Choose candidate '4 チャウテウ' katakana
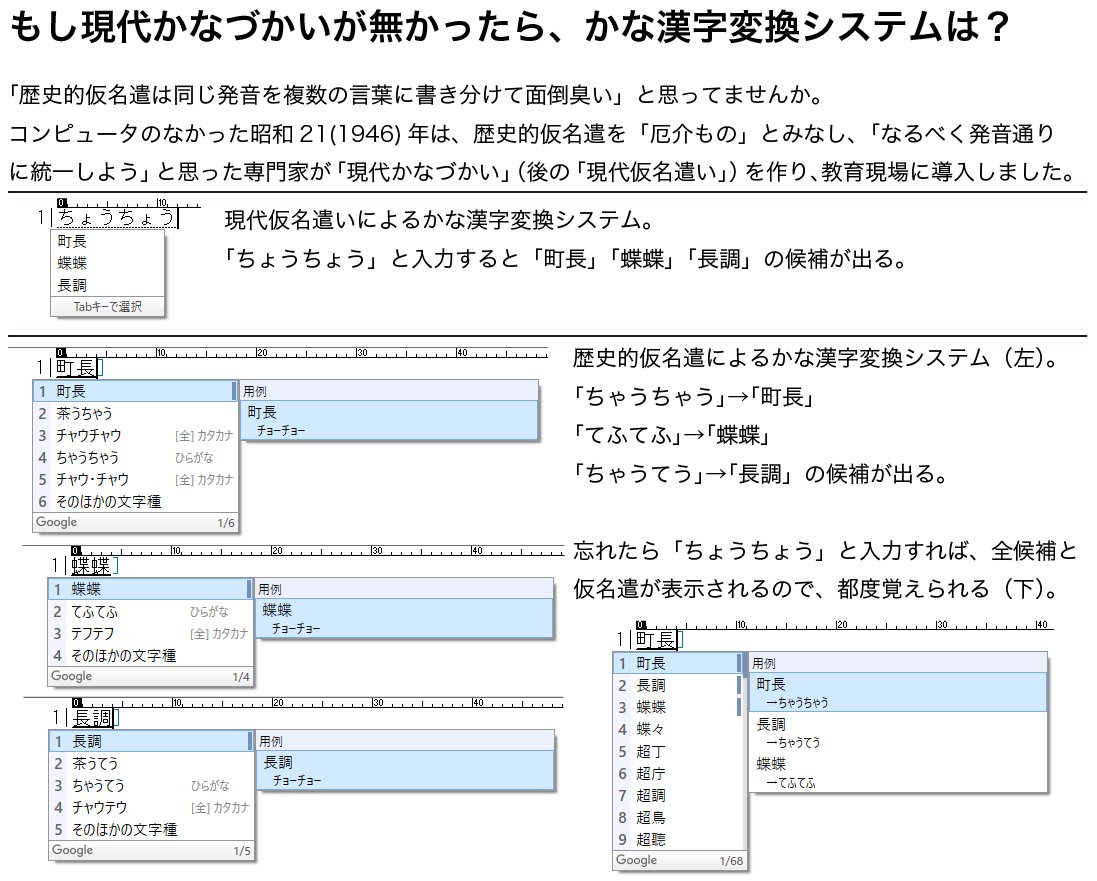1097x881 pixels. pos(150,808)
